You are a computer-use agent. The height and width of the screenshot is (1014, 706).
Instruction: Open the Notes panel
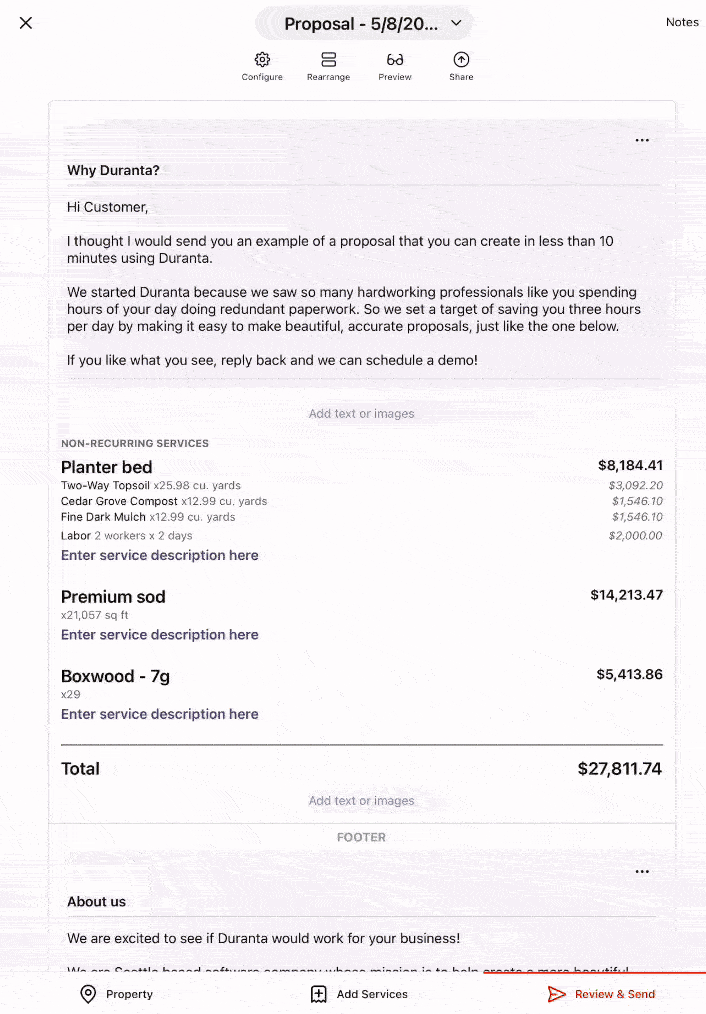[x=682, y=22]
